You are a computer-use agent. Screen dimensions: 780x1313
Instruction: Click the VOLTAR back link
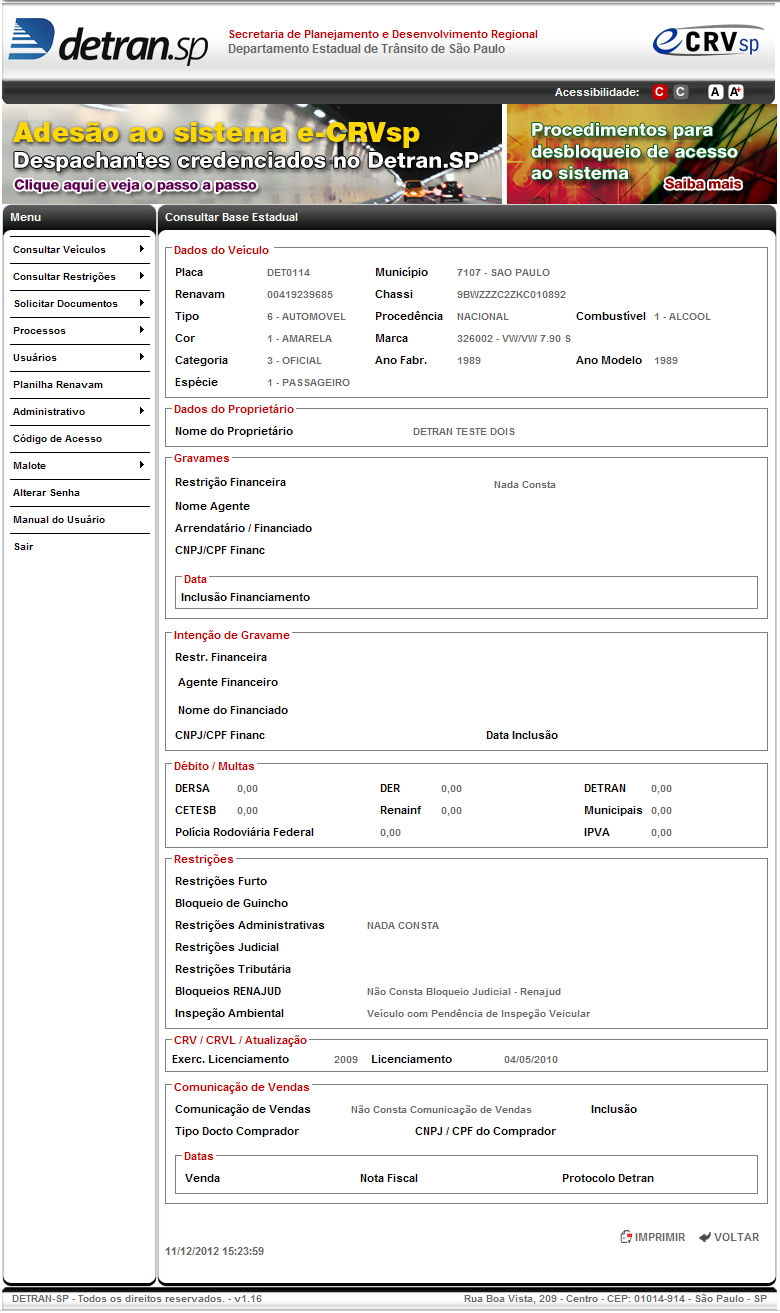click(736, 1237)
